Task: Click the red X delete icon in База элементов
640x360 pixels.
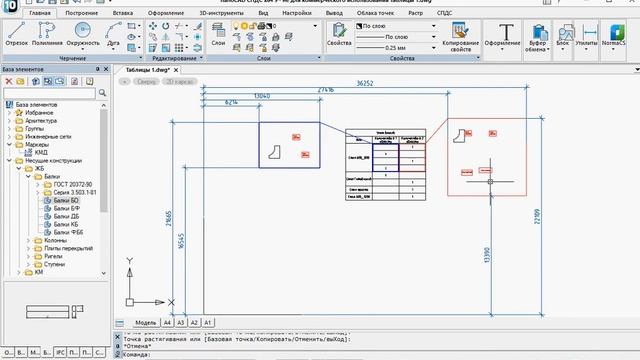Action: 9,82
